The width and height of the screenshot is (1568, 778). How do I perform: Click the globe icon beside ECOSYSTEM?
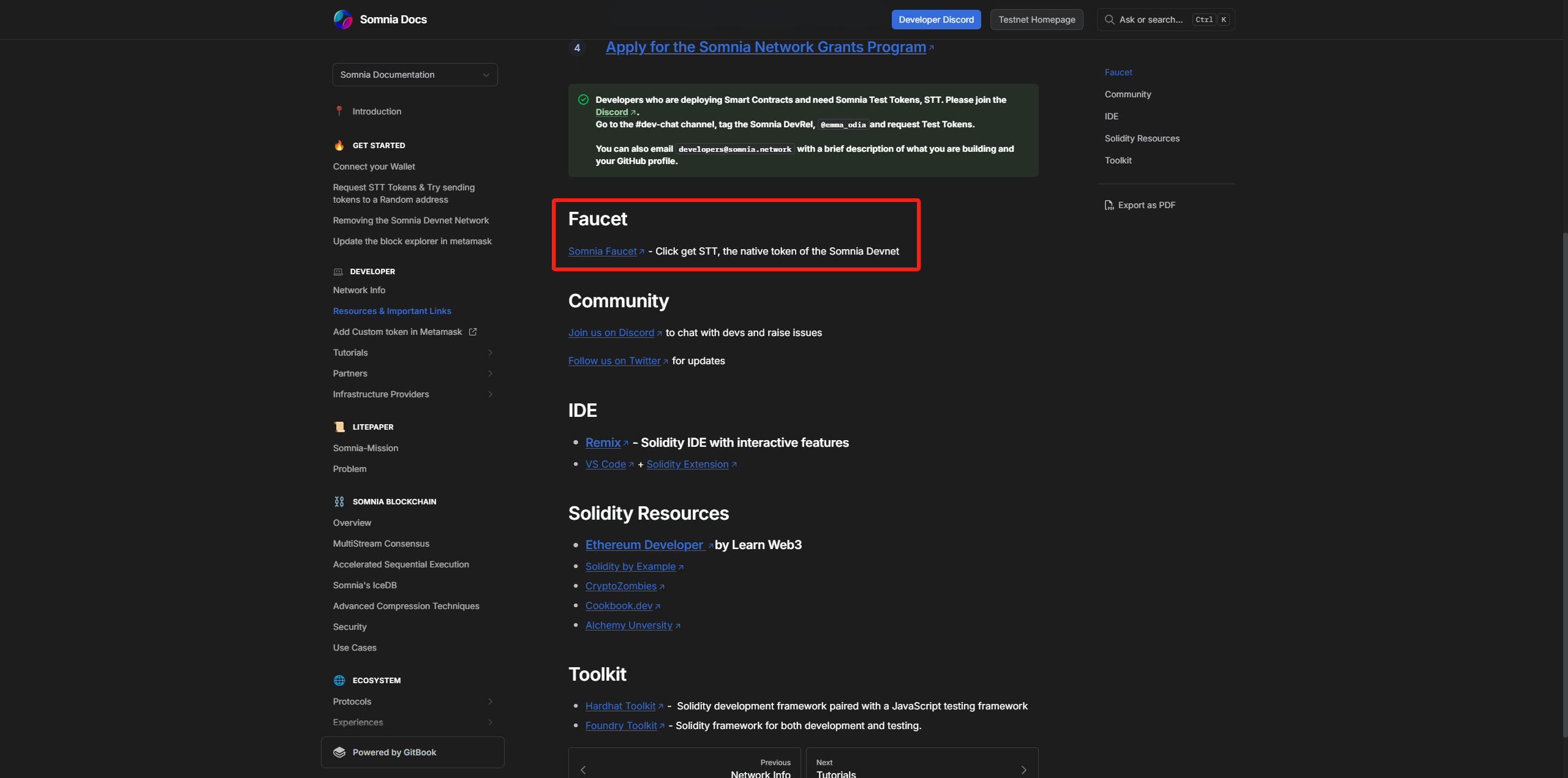pos(339,680)
